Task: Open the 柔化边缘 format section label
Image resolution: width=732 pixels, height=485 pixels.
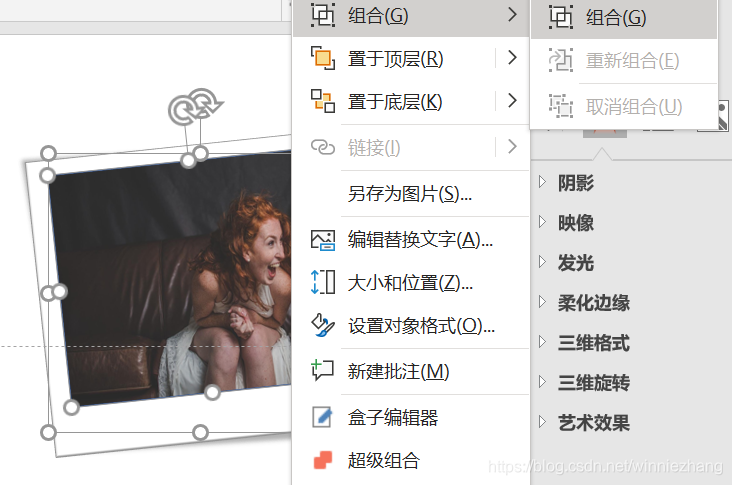Action: (x=594, y=303)
